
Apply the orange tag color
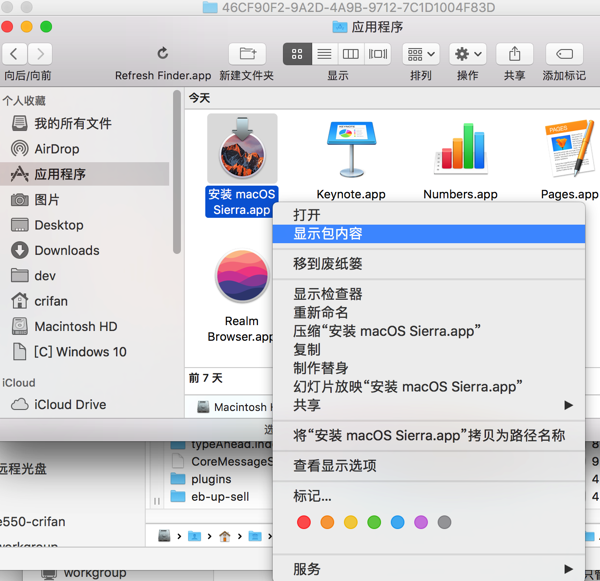click(x=327, y=522)
